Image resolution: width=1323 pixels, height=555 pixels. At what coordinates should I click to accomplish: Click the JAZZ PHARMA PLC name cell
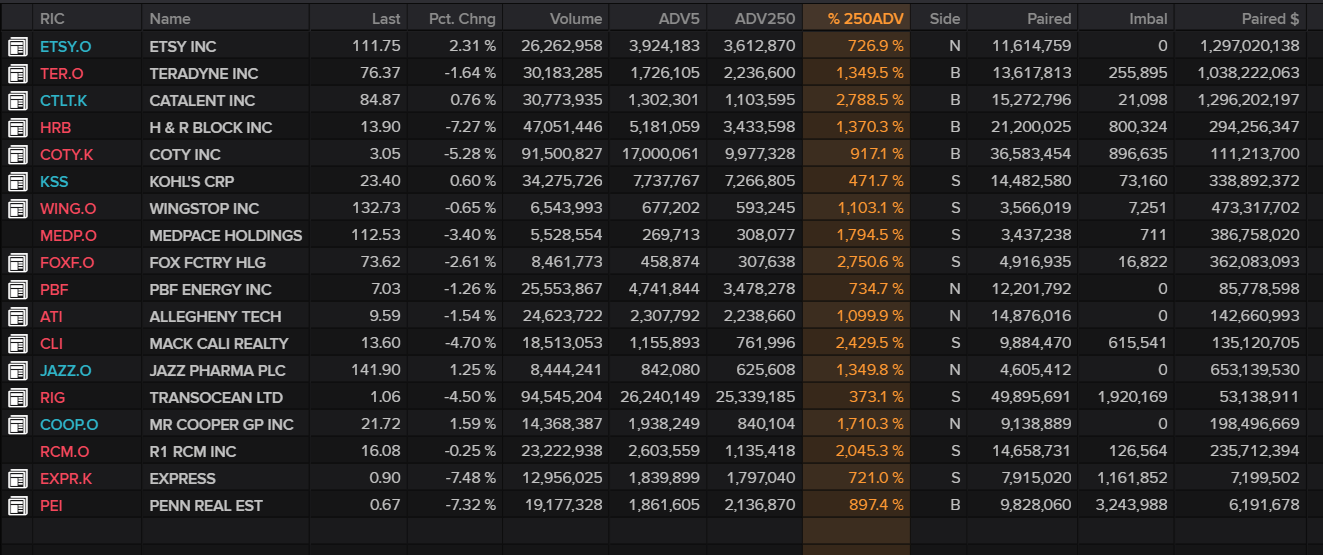pos(218,370)
